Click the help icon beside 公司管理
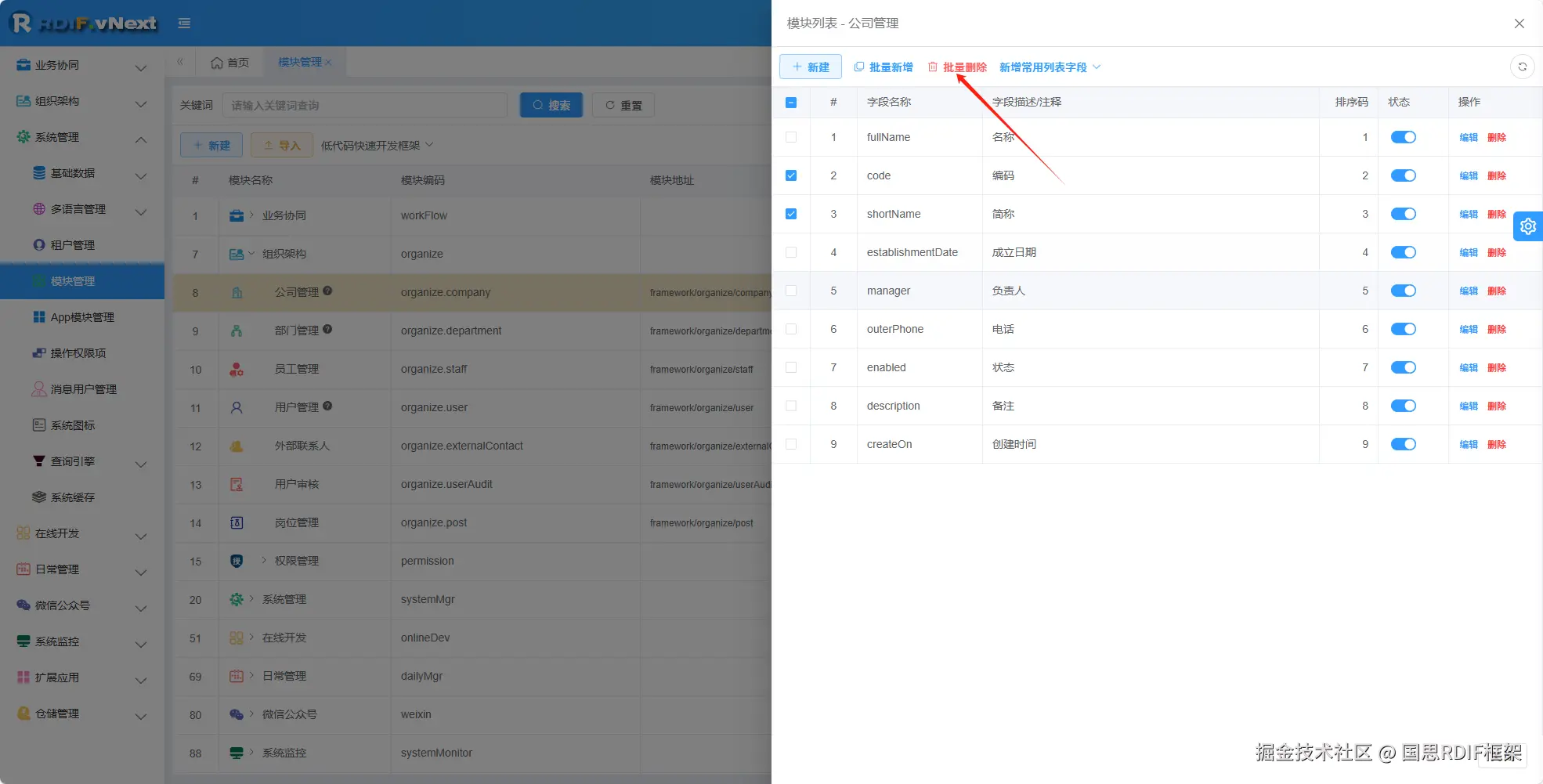 click(x=327, y=291)
